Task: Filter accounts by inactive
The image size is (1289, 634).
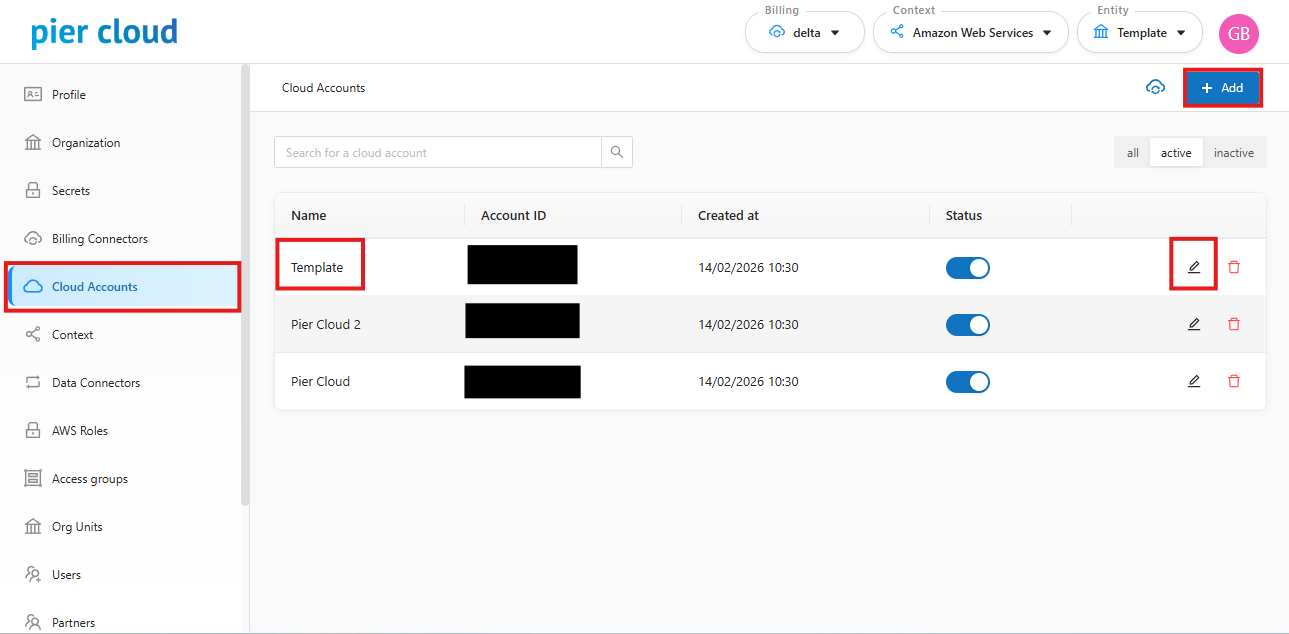Action: click(1233, 153)
